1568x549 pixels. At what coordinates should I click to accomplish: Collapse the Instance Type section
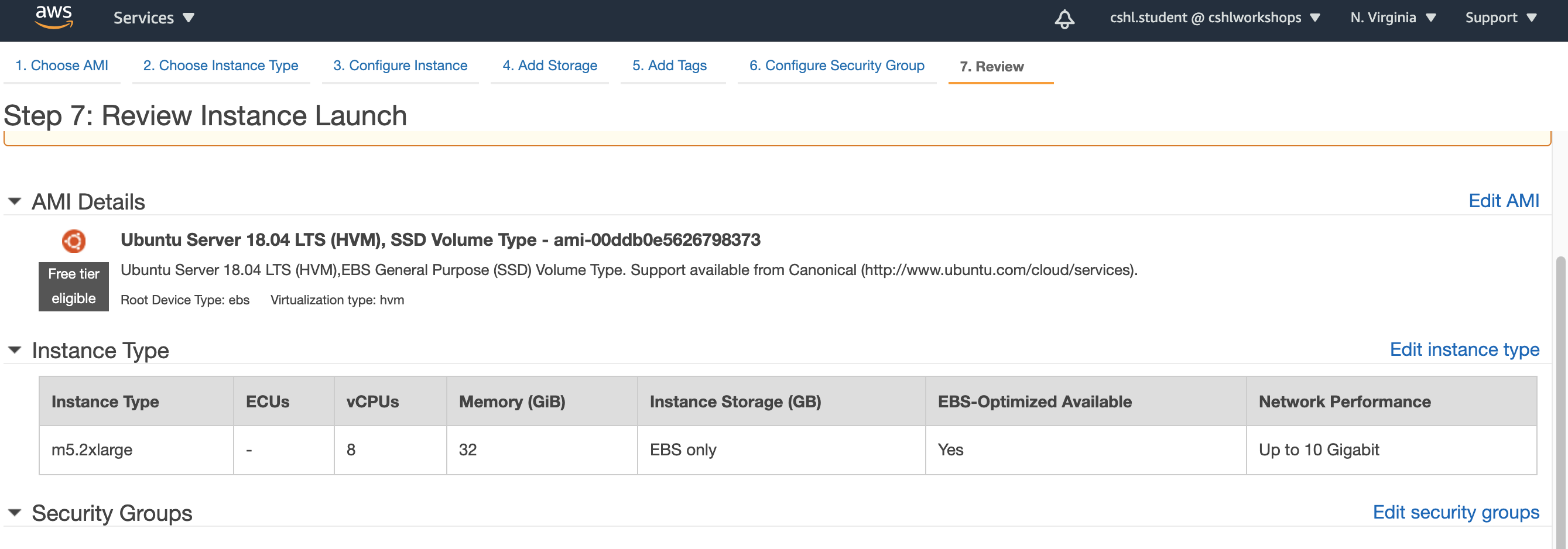14,350
